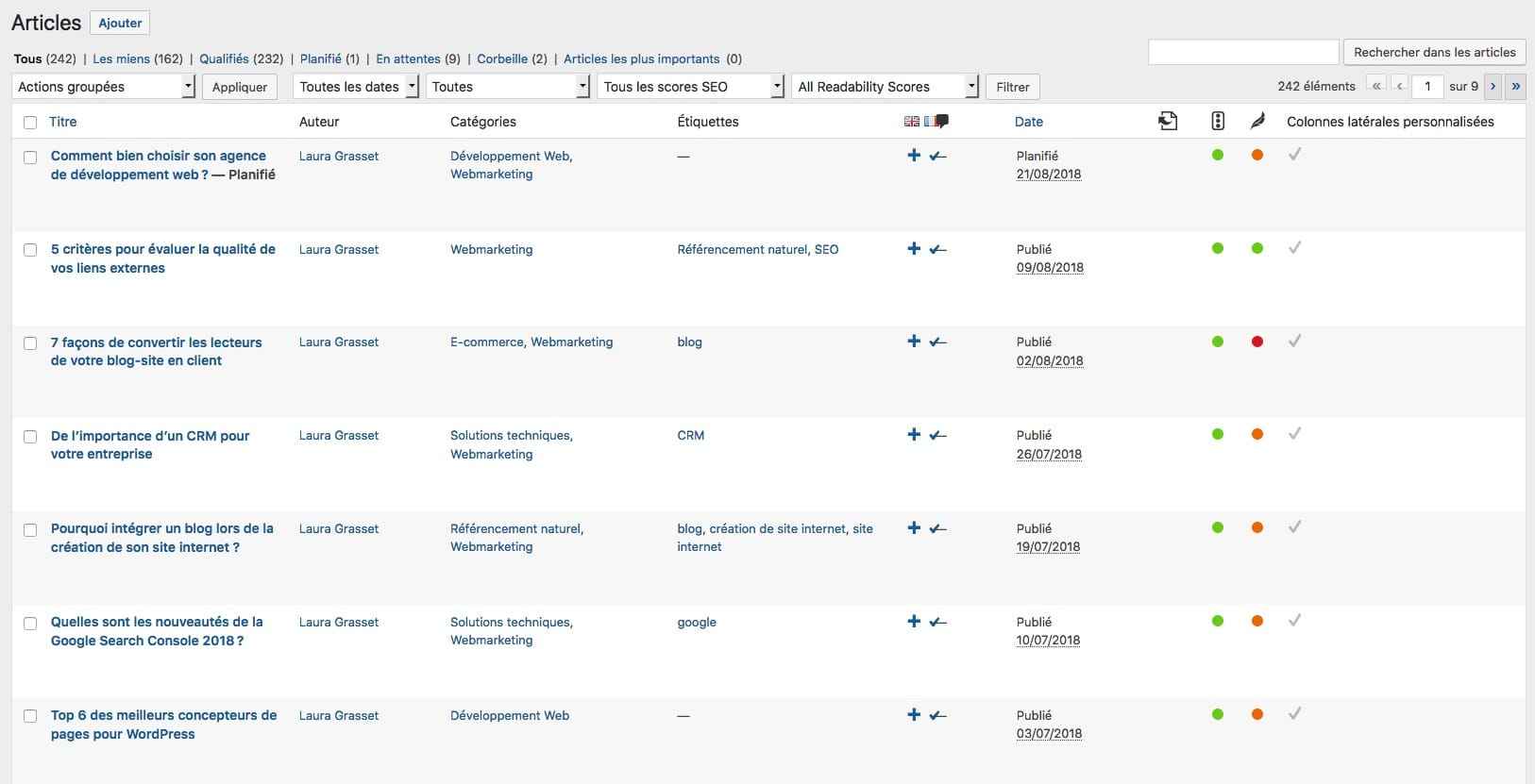Click language checkmark icon for '5 critères' row

[937, 249]
